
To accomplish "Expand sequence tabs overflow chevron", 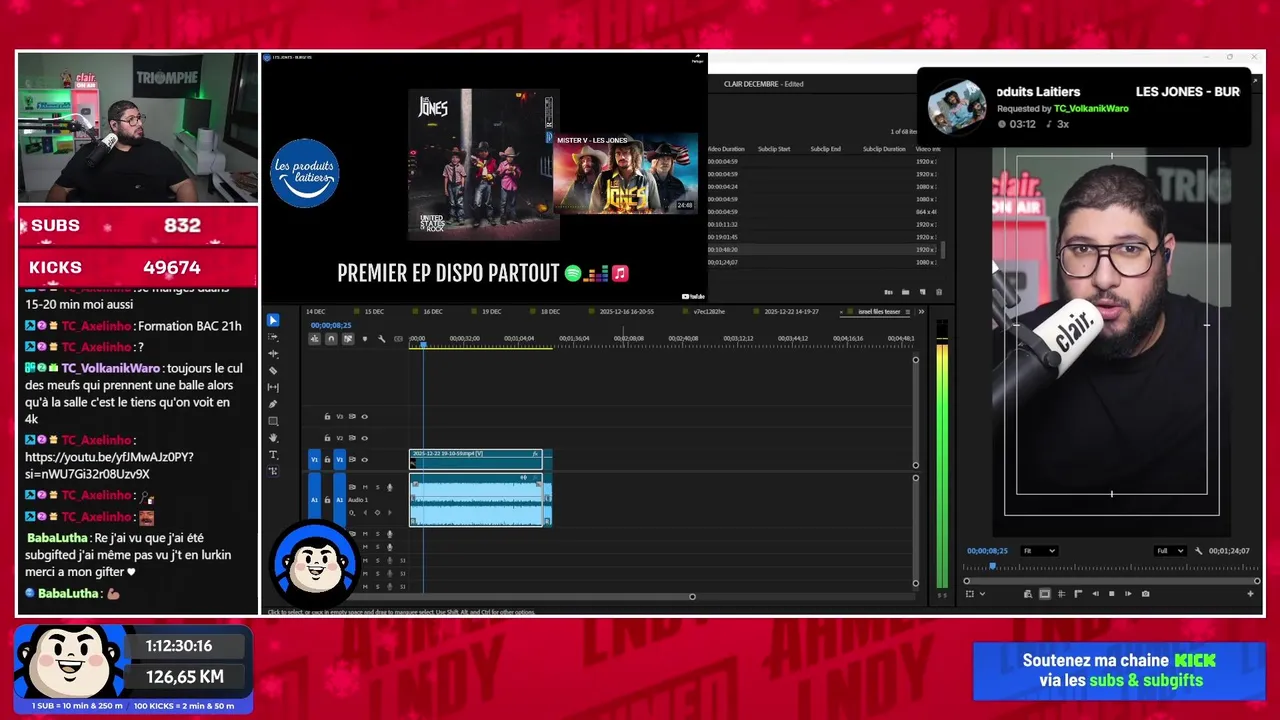I will (921, 312).
